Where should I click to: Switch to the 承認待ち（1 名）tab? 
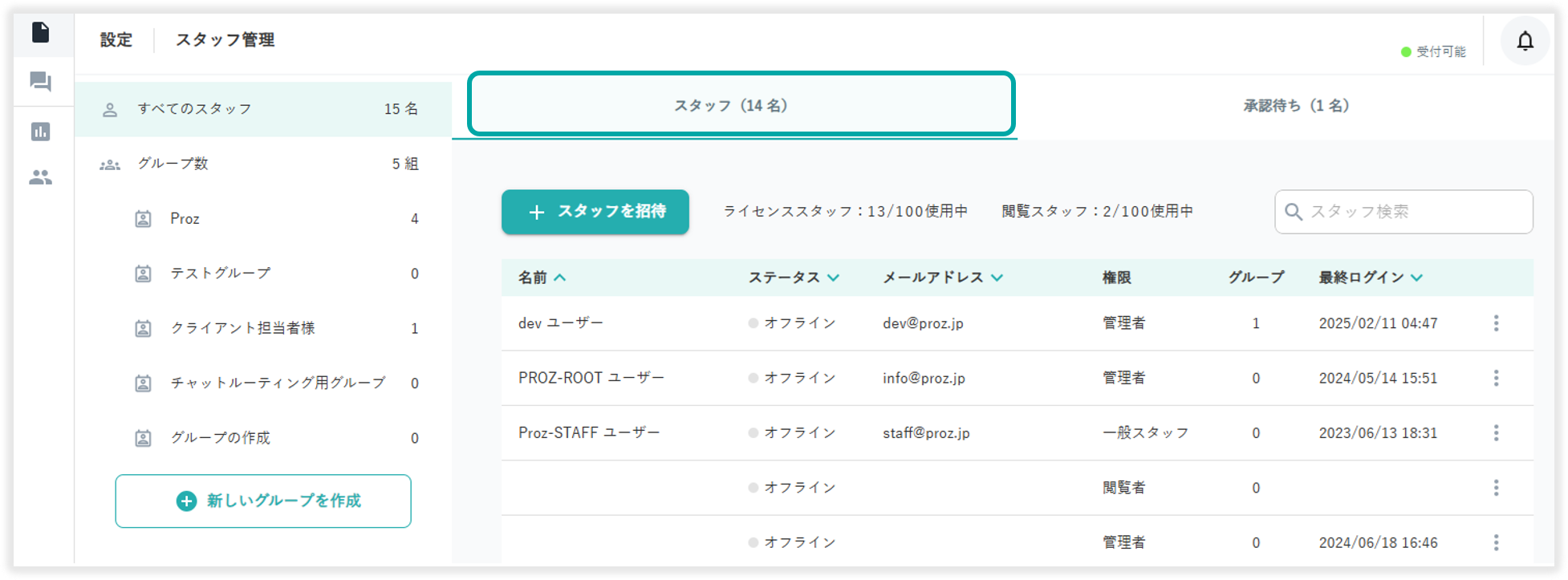(x=1296, y=106)
